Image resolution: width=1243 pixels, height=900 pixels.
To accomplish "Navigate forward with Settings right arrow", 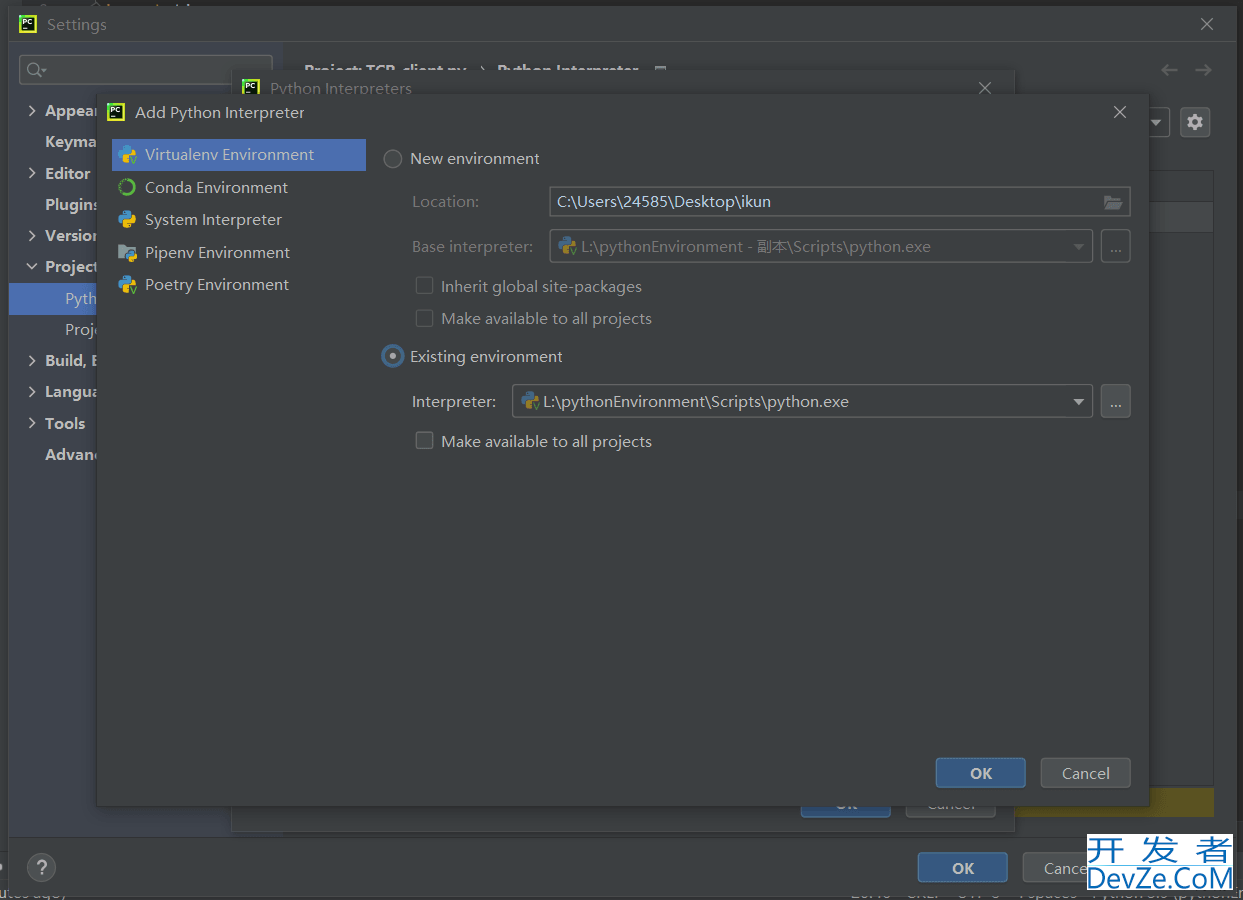I will [1203, 70].
